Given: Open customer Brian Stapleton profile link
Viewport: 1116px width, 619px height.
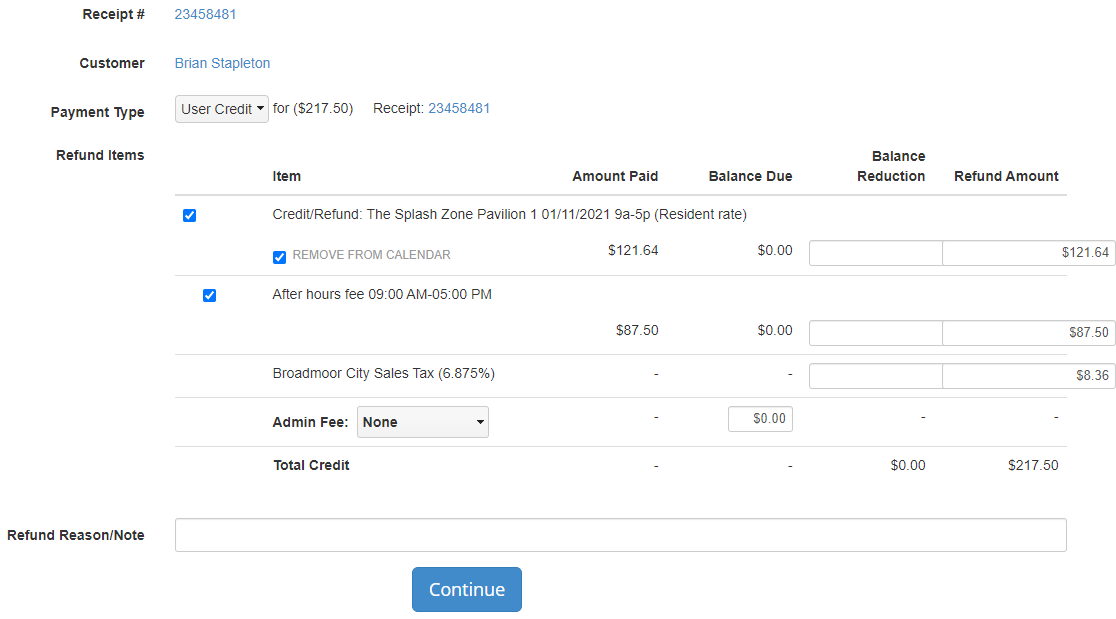Looking at the screenshot, I should pyautogui.click(x=222, y=63).
